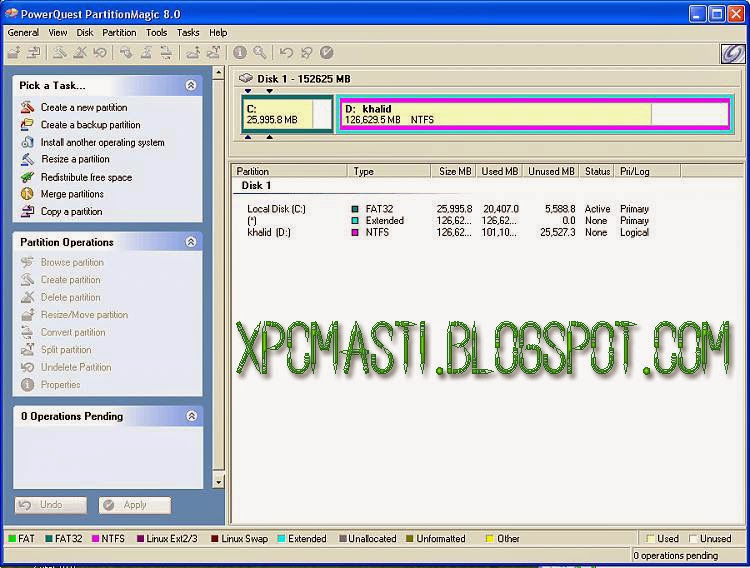Collapse the Pick a Task panel
Screen dimensions: 750x568
[x=191, y=85]
